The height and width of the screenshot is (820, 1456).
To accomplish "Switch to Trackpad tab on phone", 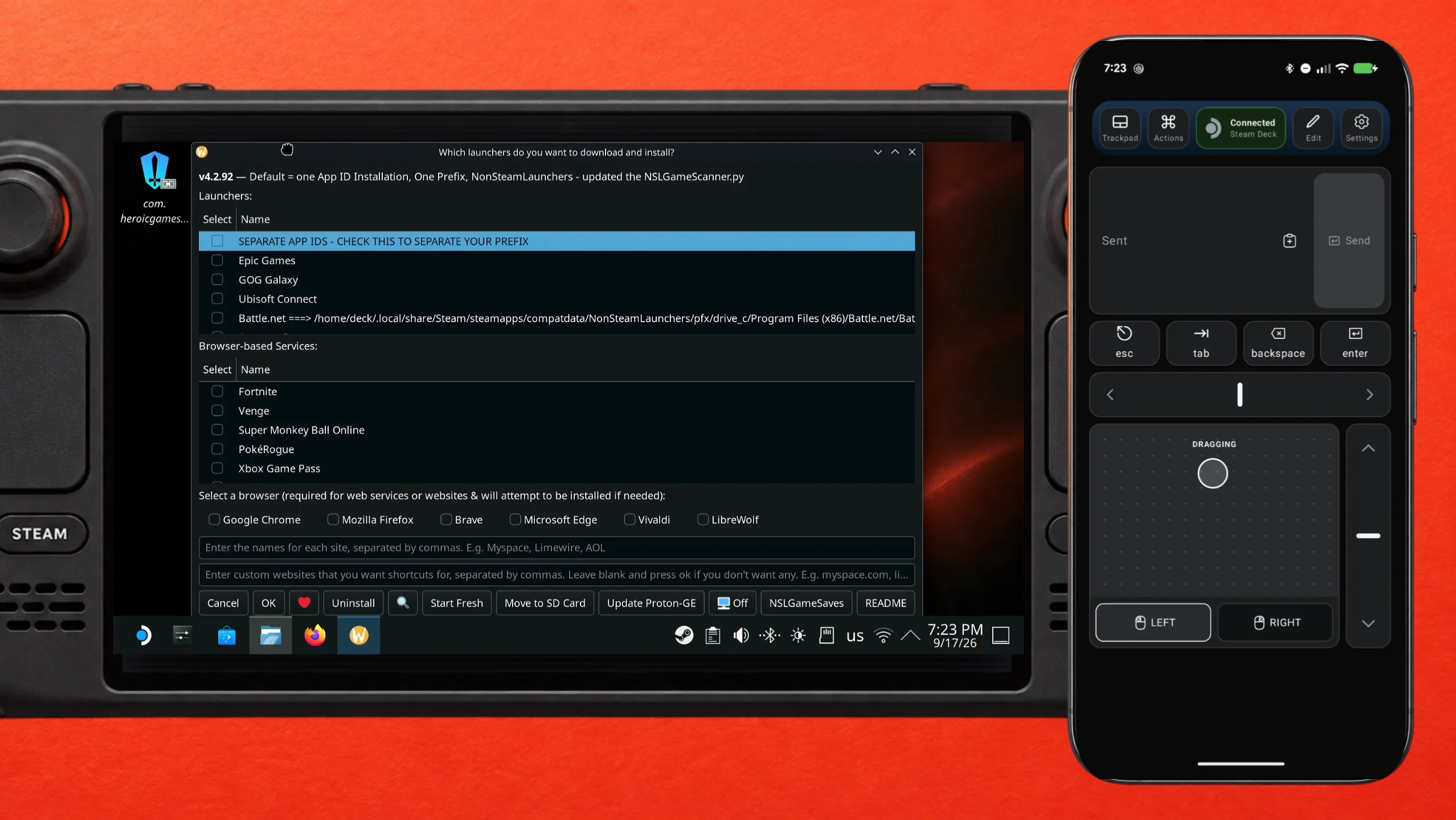I will click(1120, 128).
